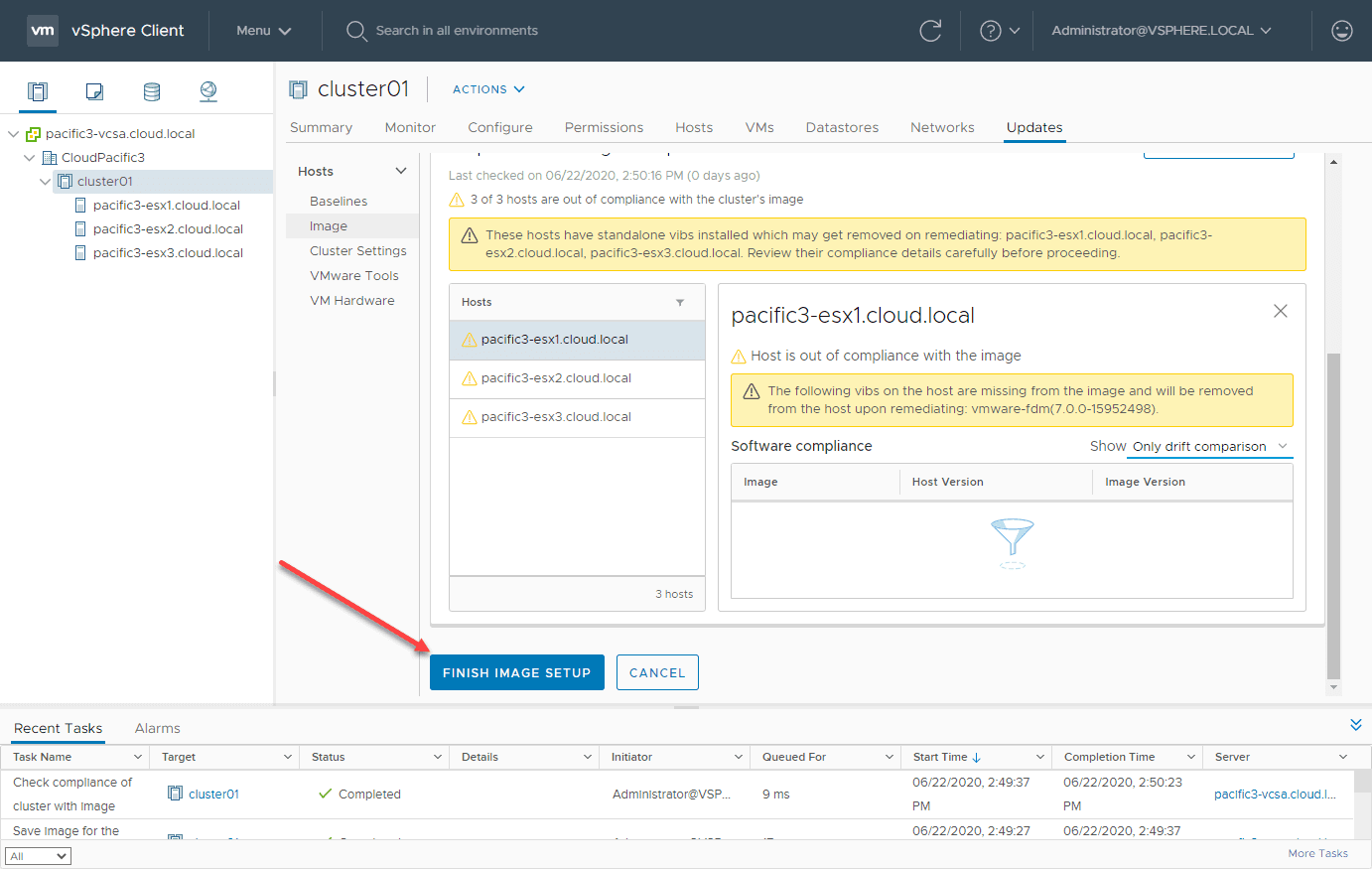Collapse the cluster01 tree node
Viewport: 1372px width, 869px height.
44,181
